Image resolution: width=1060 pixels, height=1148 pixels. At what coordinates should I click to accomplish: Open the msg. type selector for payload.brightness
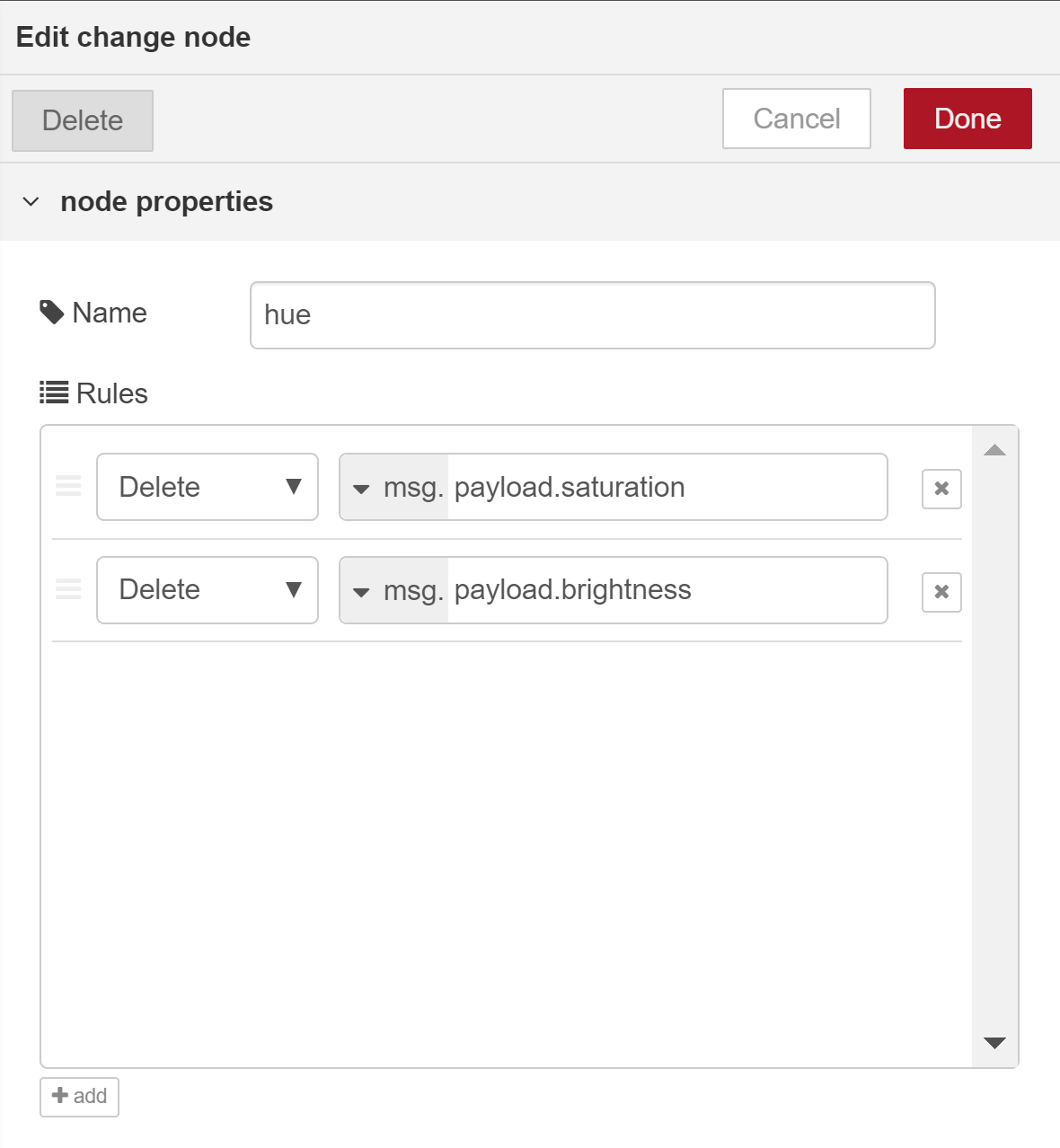click(x=394, y=590)
